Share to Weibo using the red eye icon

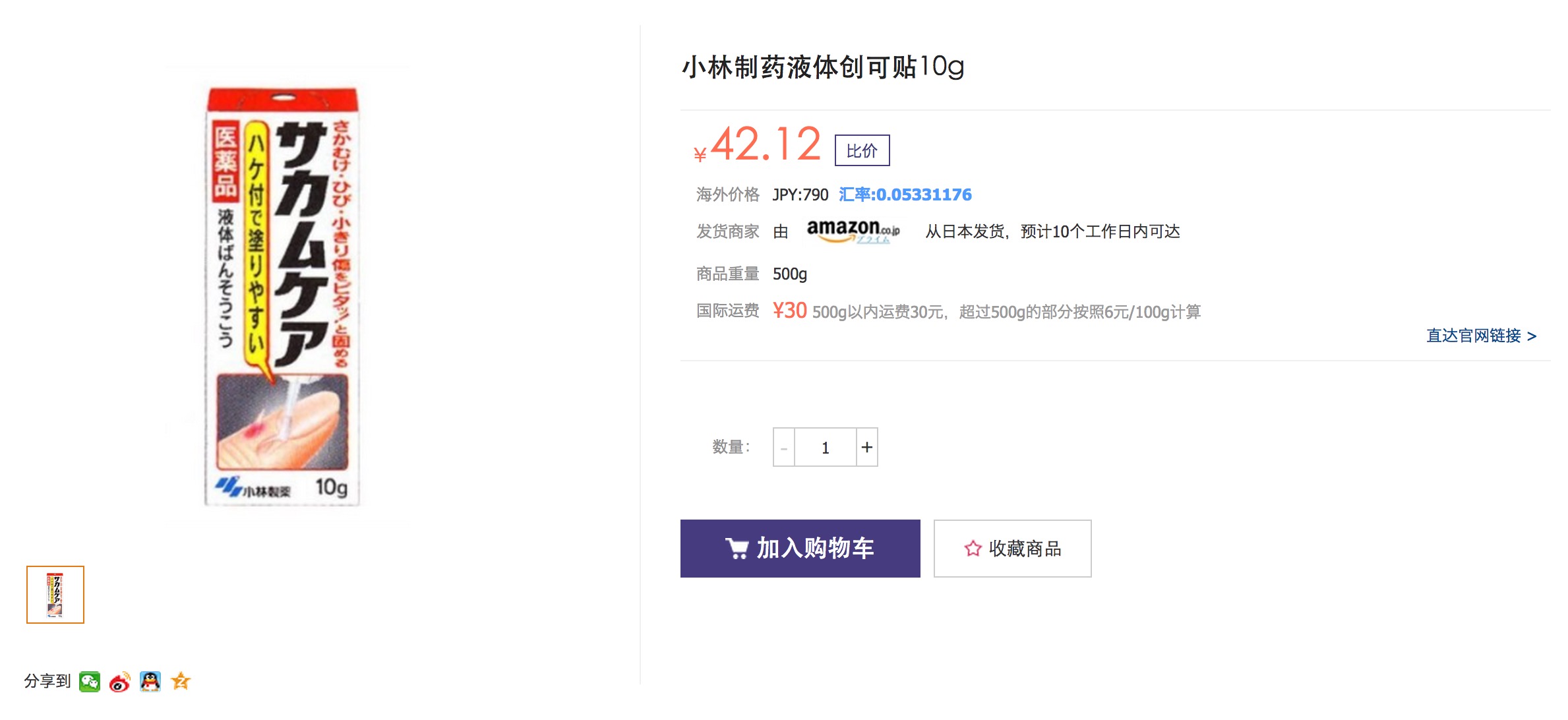click(119, 682)
